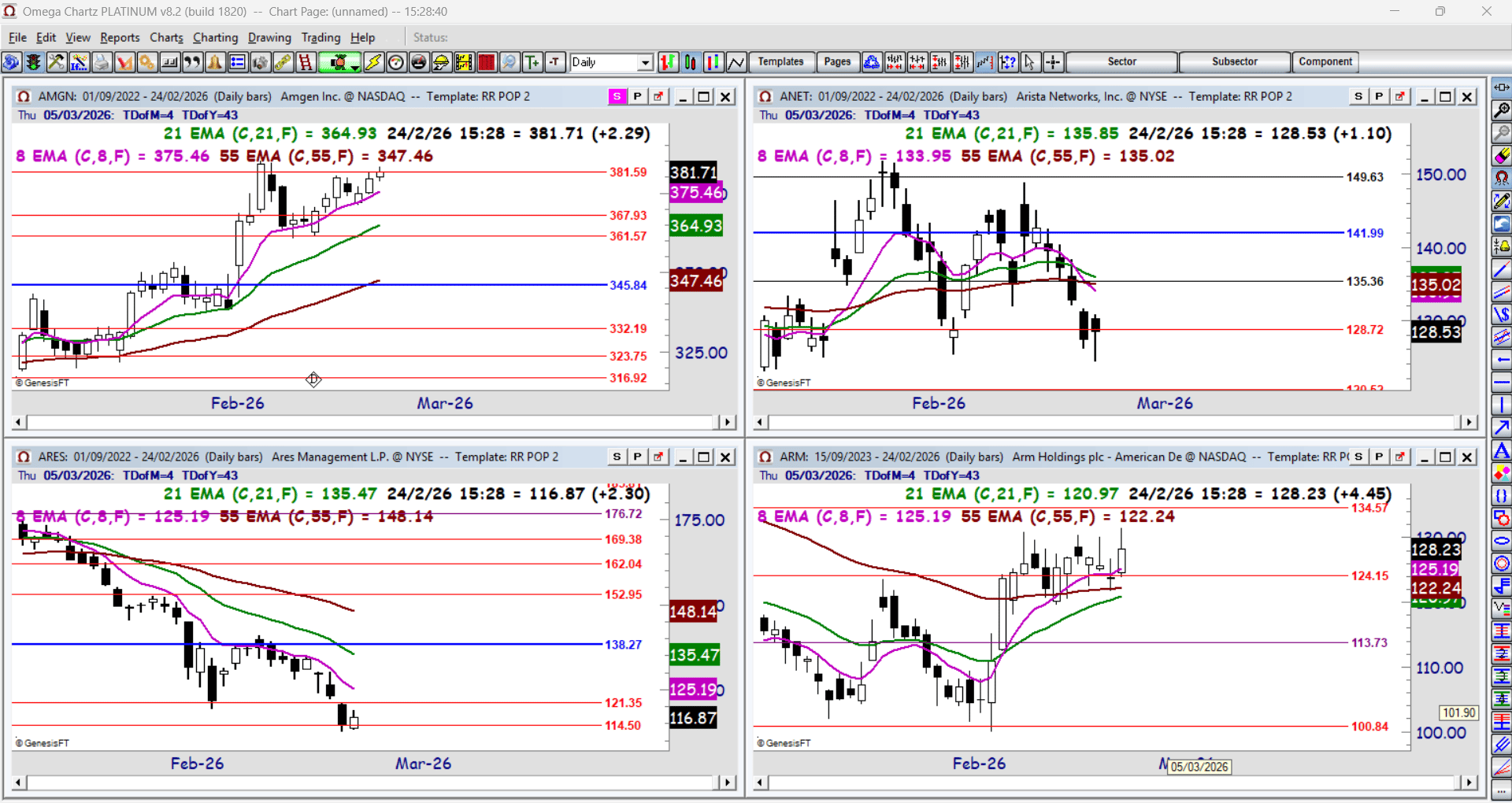The height and width of the screenshot is (803, 1512).
Task: Select the crosshair cursor tool
Action: (1053, 62)
